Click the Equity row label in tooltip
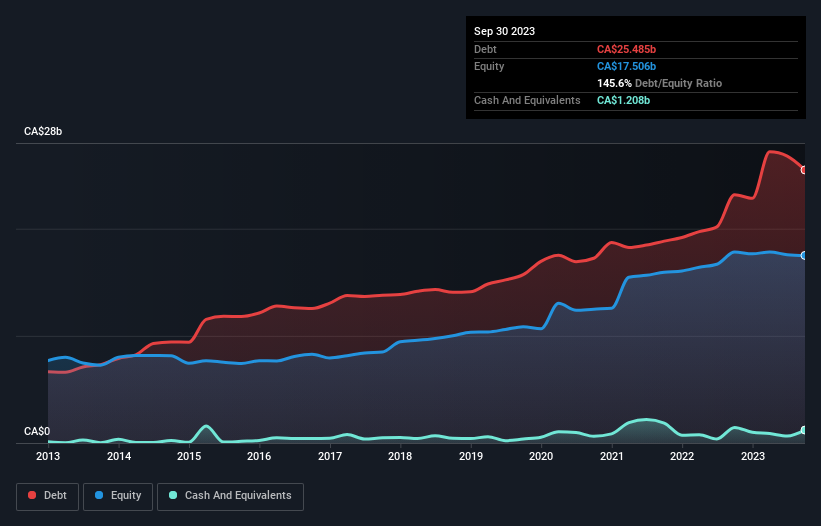The height and width of the screenshot is (526, 821). [x=489, y=66]
